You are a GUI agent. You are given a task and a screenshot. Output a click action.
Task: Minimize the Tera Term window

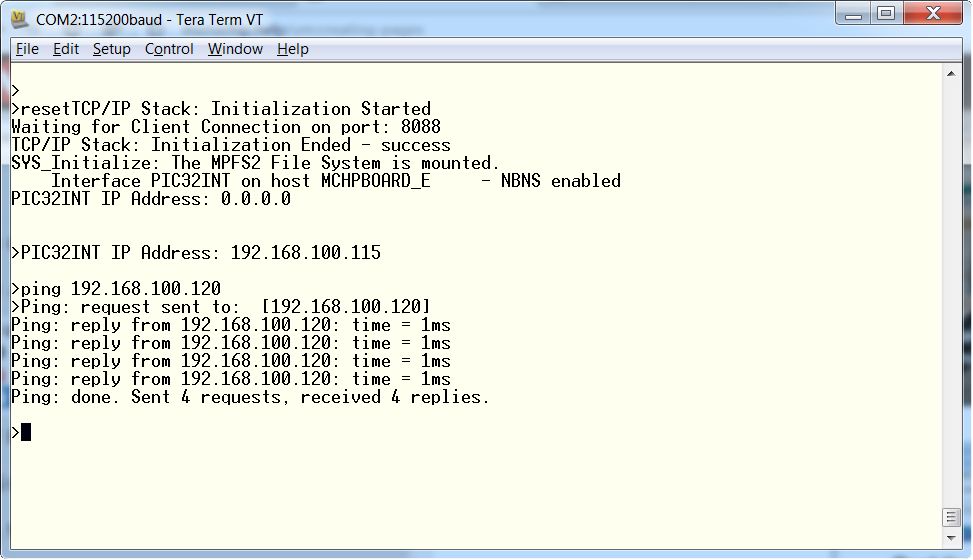[853, 14]
